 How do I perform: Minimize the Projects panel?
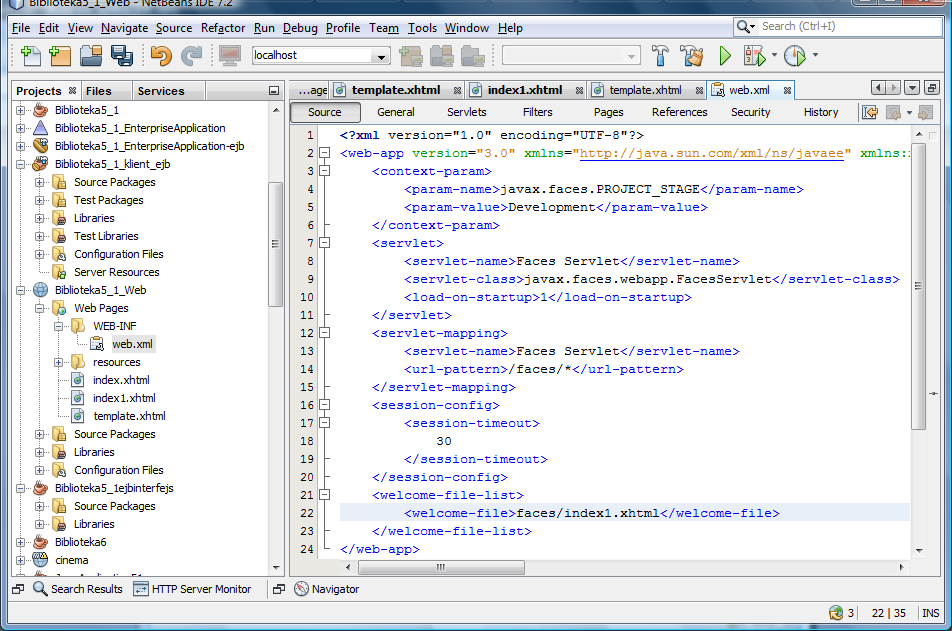point(274,91)
